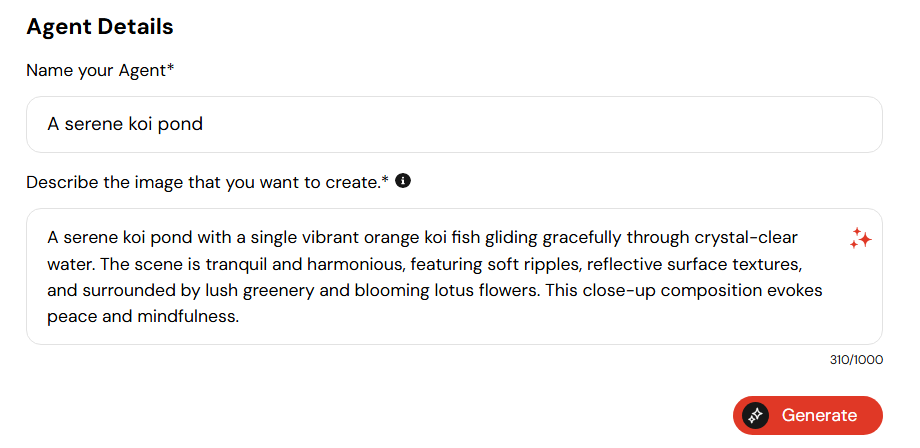Focus the Name your Agent input field
Image resolution: width=920 pixels, height=448 pixels.
click(x=454, y=124)
